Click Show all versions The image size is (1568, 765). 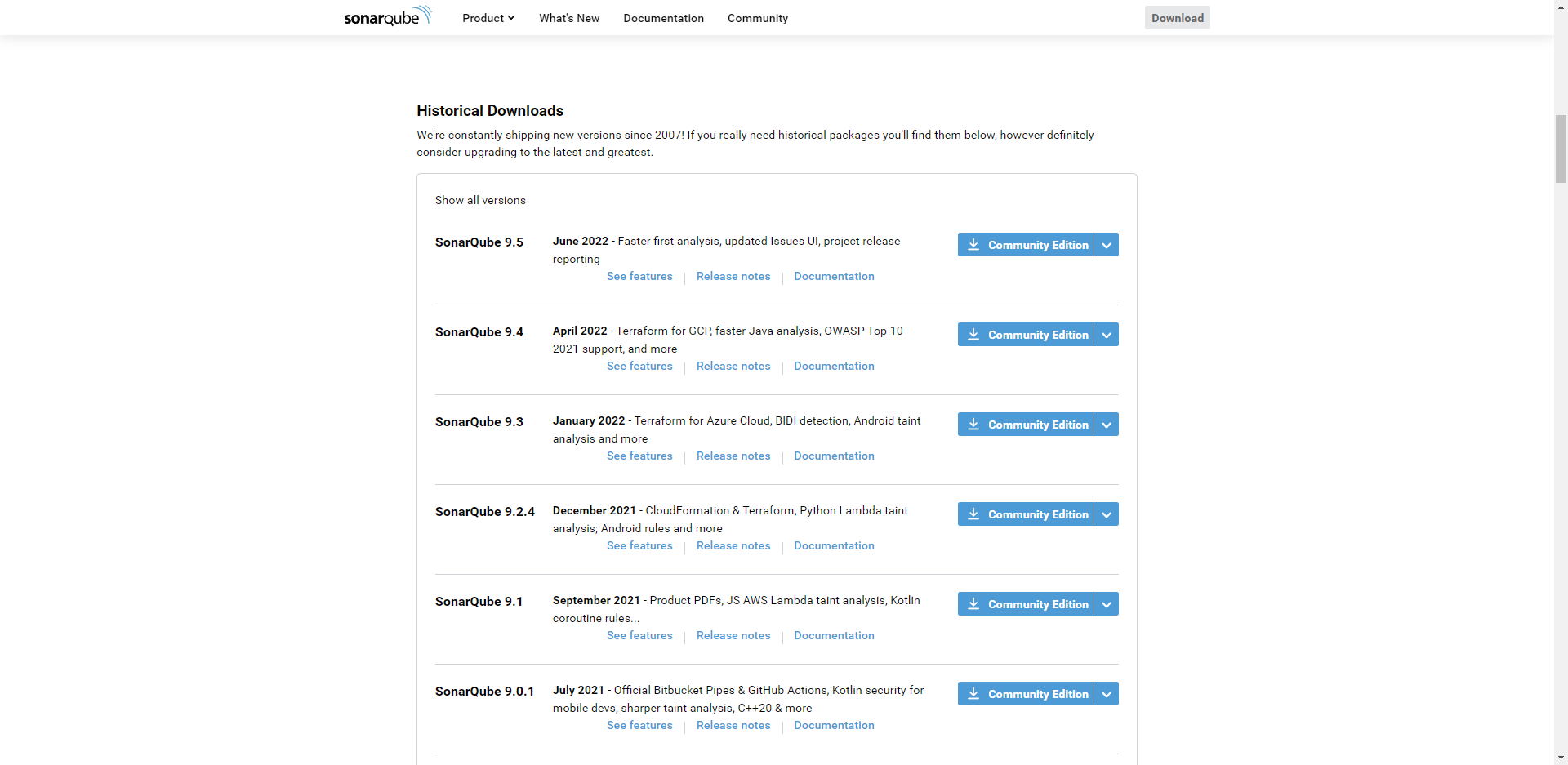coord(480,200)
